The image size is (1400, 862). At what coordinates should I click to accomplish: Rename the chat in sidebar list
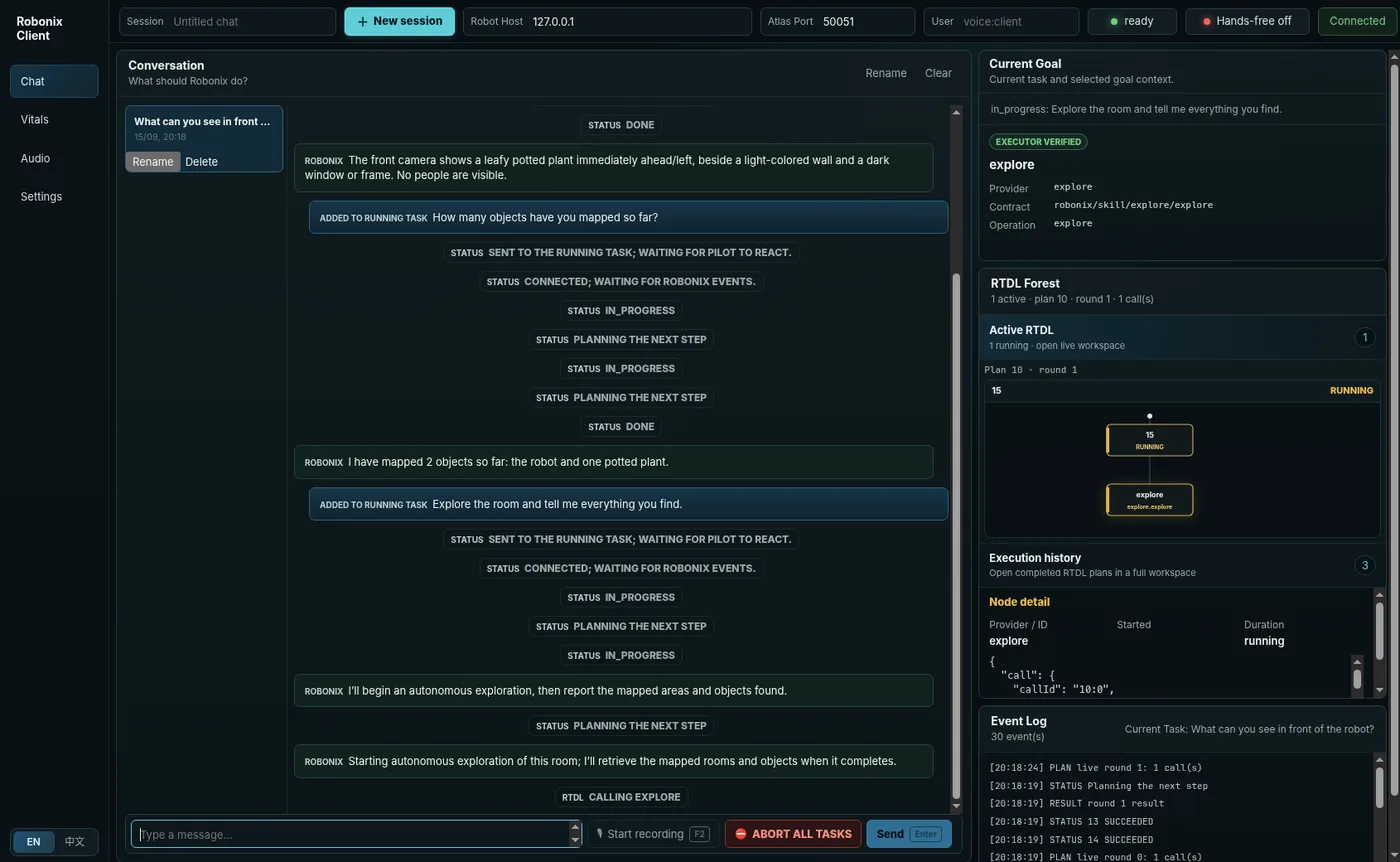(x=153, y=162)
